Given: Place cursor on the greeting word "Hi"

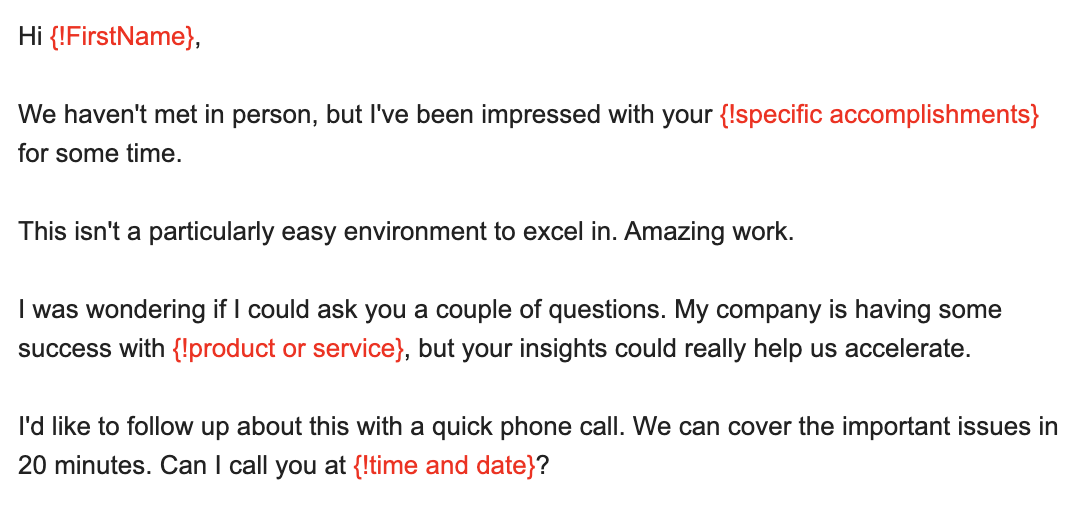Looking at the screenshot, I should [x=30, y=38].
